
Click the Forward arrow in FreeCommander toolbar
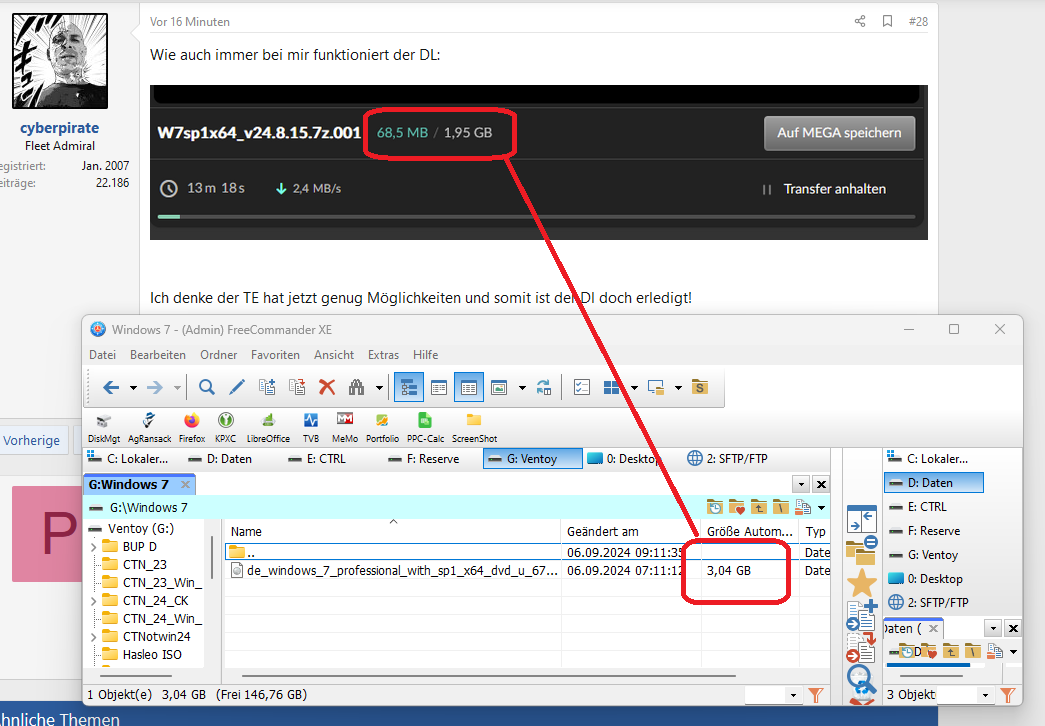155,387
